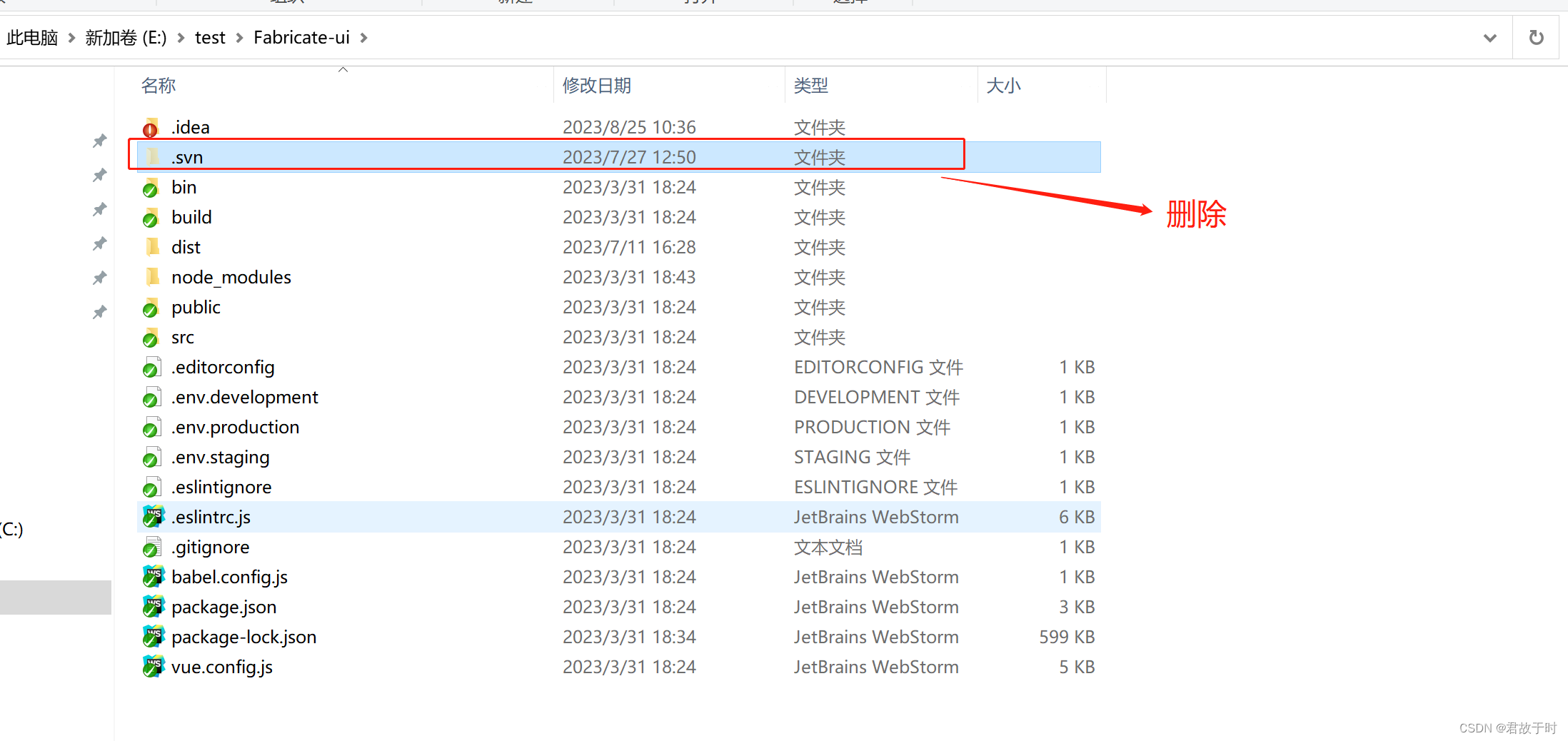1568x741 pixels.
Task: Refresh the current folder view
Action: coord(1537,38)
